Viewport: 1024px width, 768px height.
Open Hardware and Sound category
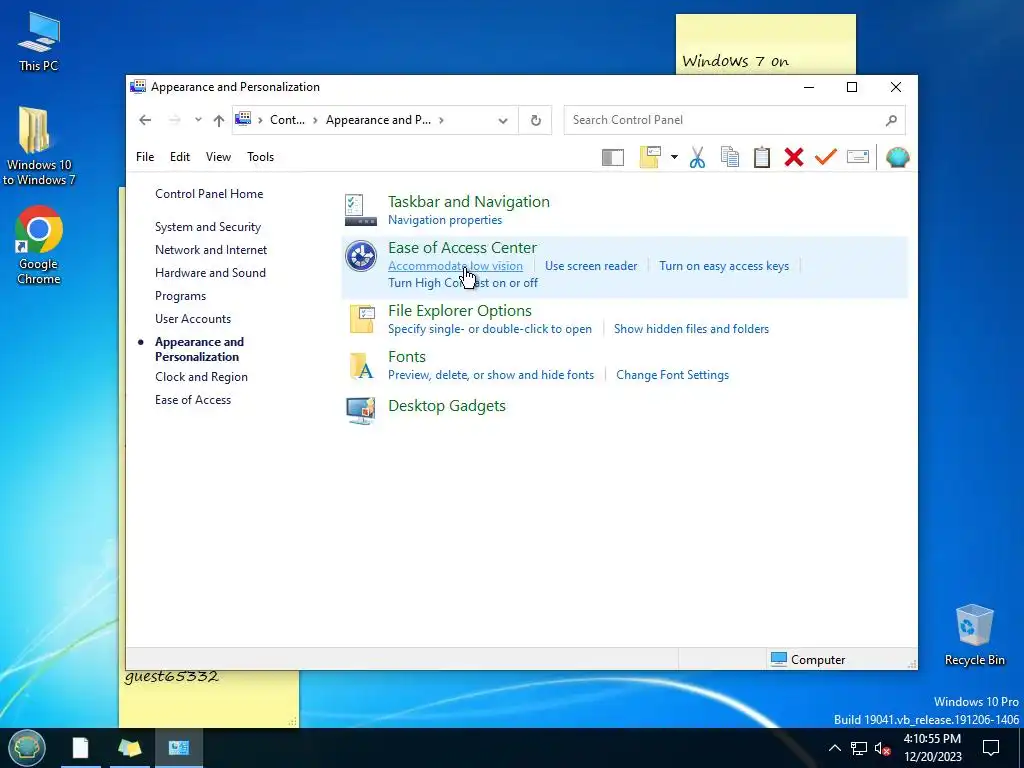click(x=210, y=273)
